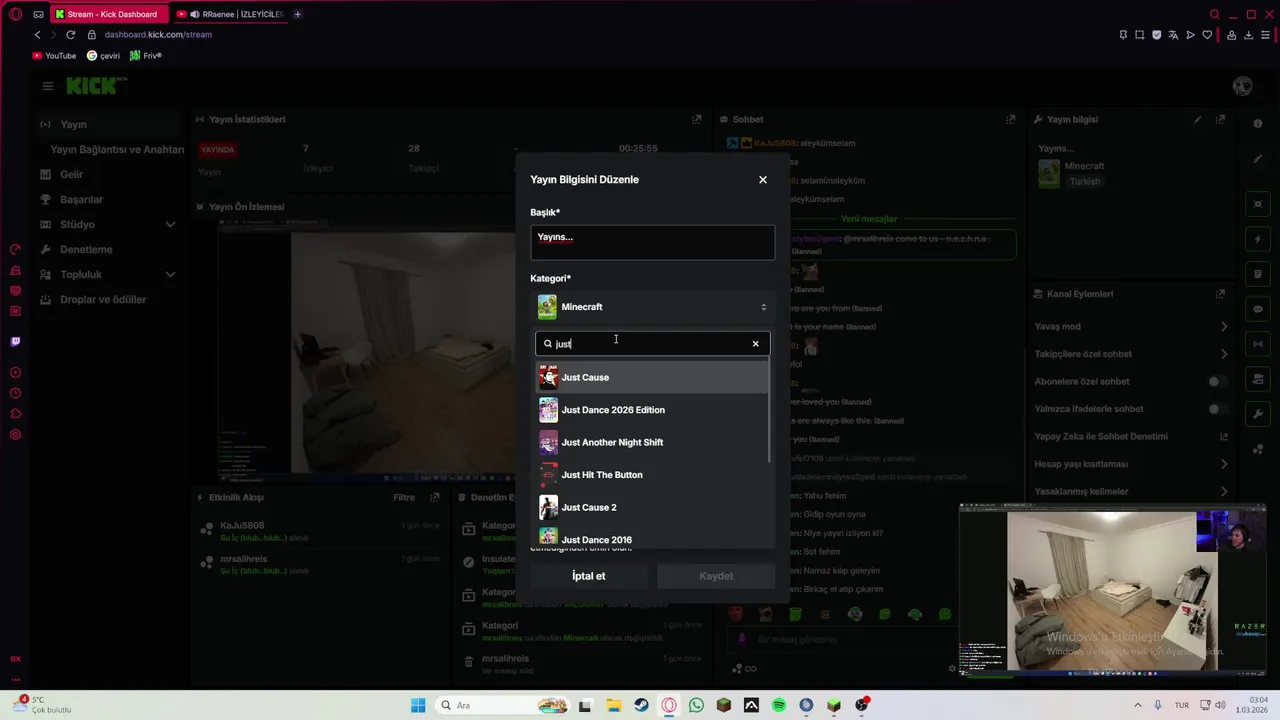Switch to Stream - Kick Dashboard tab
Viewport: 1280px width, 720px height.
click(x=107, y=14)
